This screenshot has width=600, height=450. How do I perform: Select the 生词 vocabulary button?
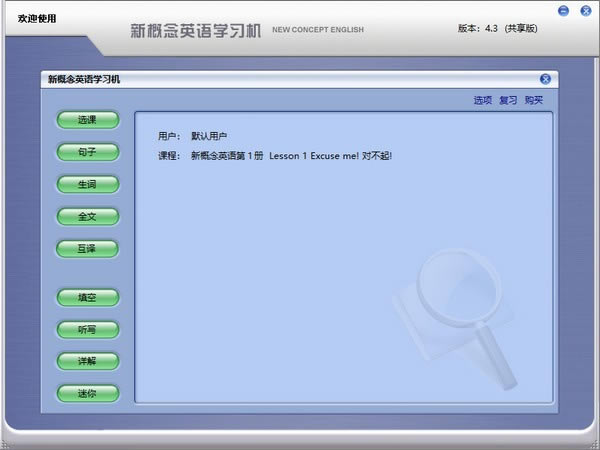pyautogui.click(x=87, y=184)
